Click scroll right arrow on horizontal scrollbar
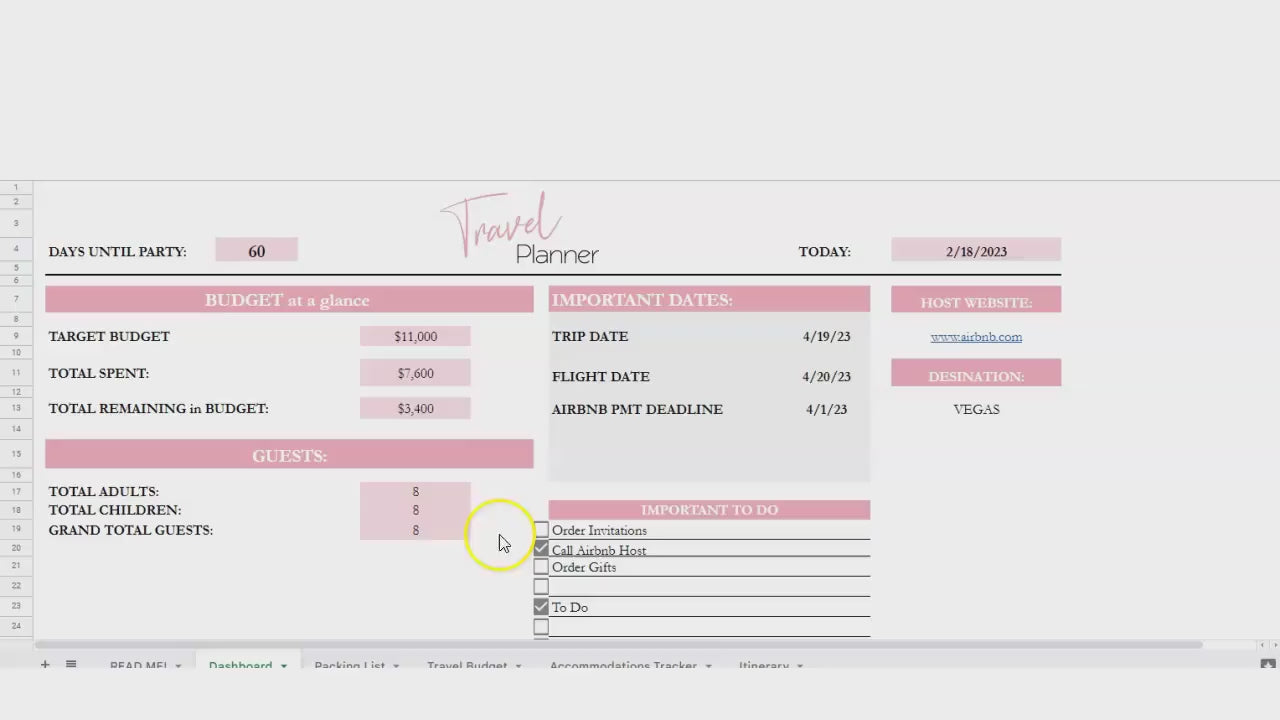 (x=1273, y=645)
